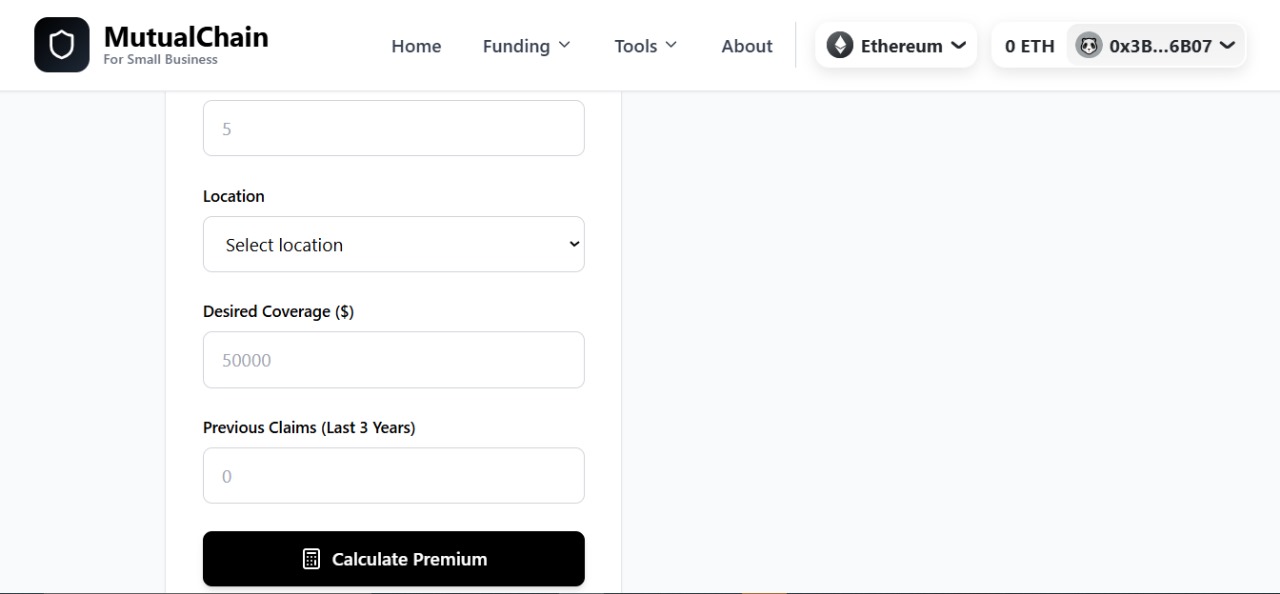Open the Select location dropdown
1280x594 pixels.
click(x=393, y=244)
